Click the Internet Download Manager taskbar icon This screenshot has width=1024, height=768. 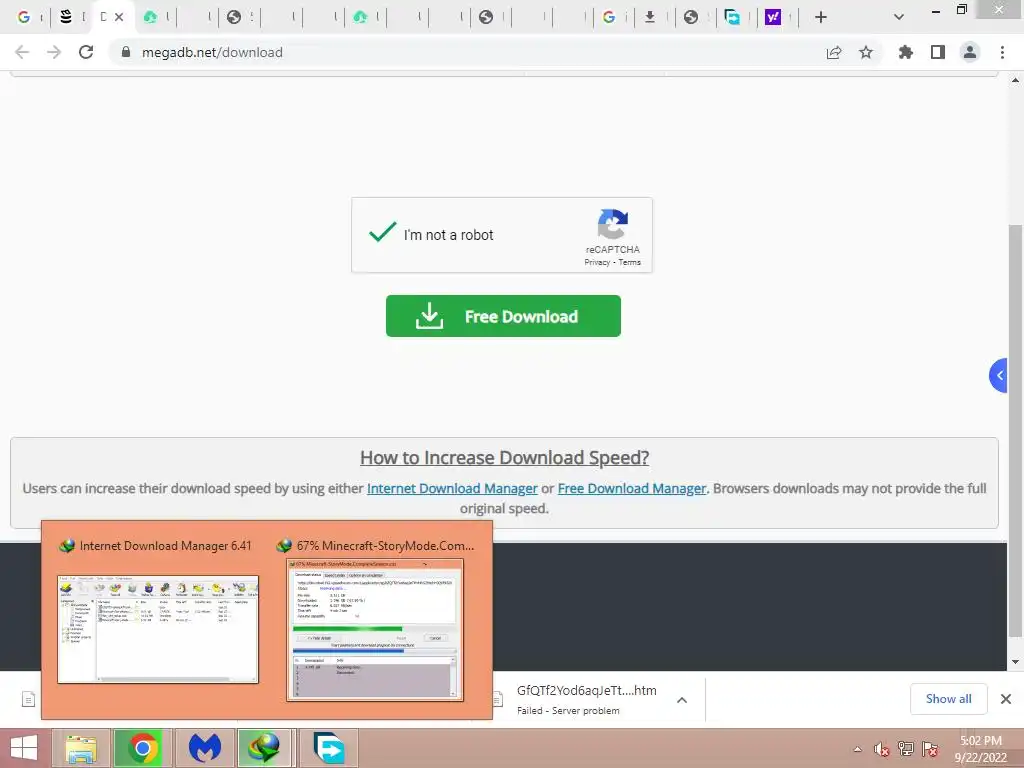pyautogui.click(x=264, y=748)
